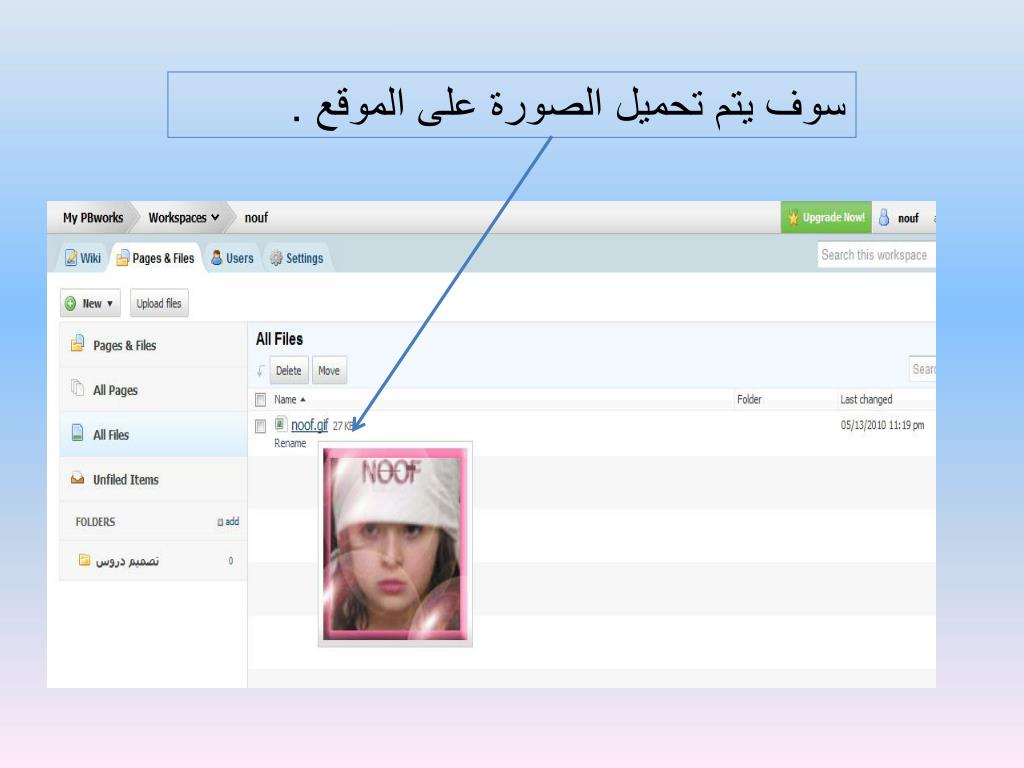Click the files search field in All Files
1024x768 pixels.
(922, 370)
